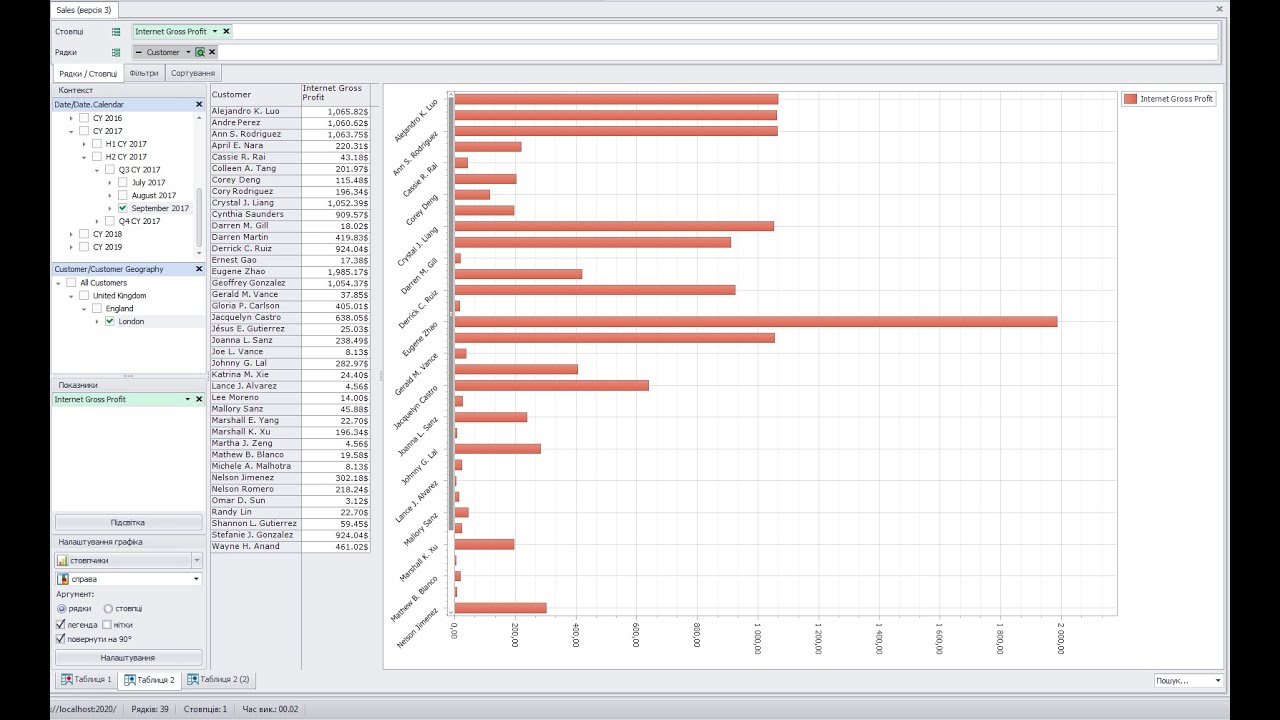Click the list icon beside Стовпці
This screenshot has width=1280, height=720.
pyautogui.click(x=116, y=32)
